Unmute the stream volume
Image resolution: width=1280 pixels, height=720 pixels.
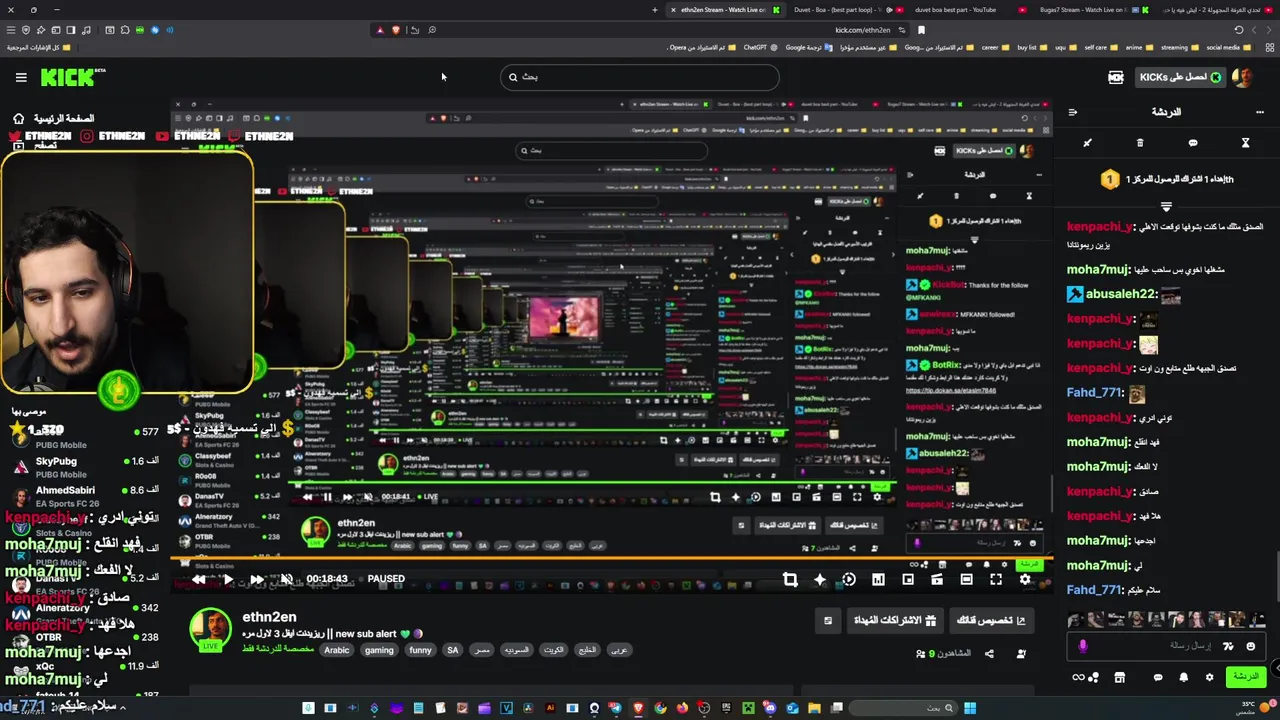286,579
